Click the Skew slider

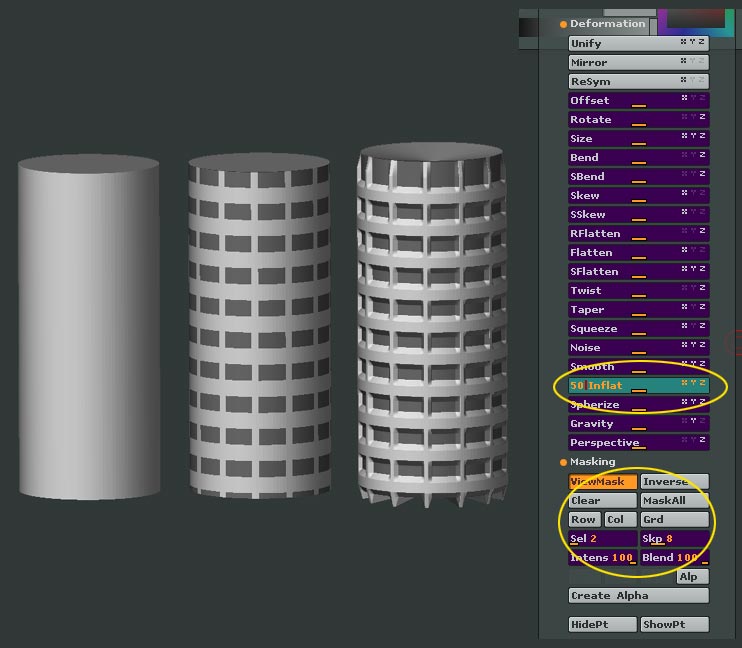pyautogui.click(x=638, y=195)
